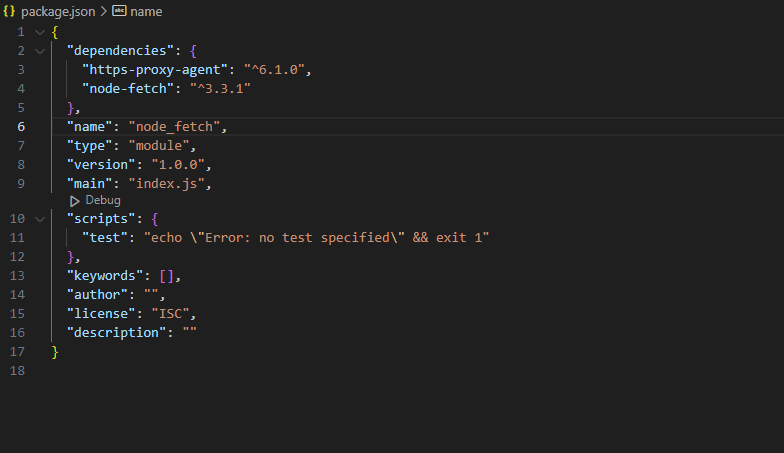Screen dimensions: 784x453
Task: Click the breadcrumb chevron after package.json
Action: coord(104,11)
